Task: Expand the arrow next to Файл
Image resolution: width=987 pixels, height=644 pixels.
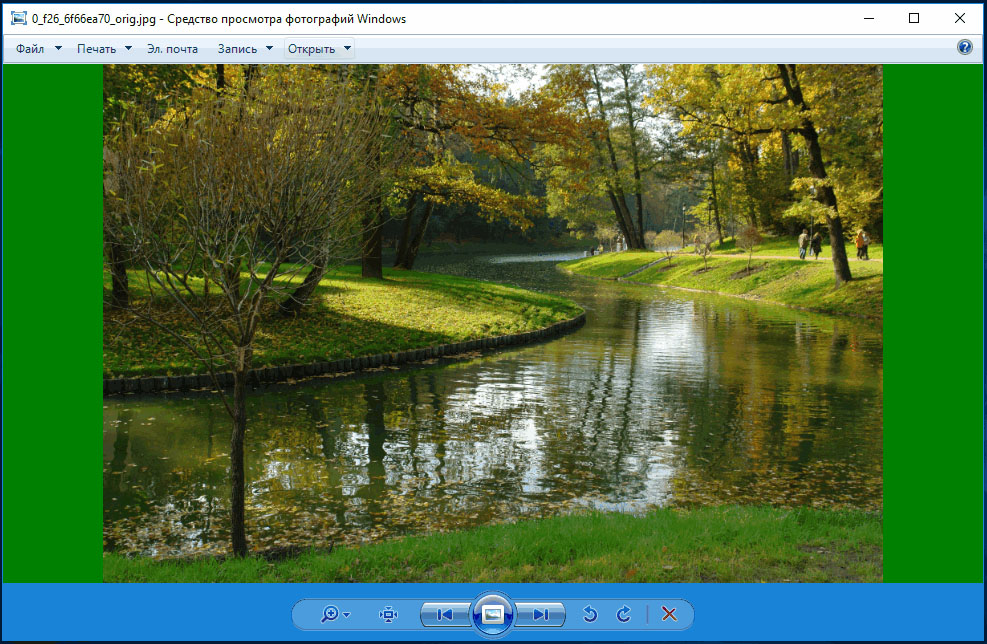Action: point(58,48)
